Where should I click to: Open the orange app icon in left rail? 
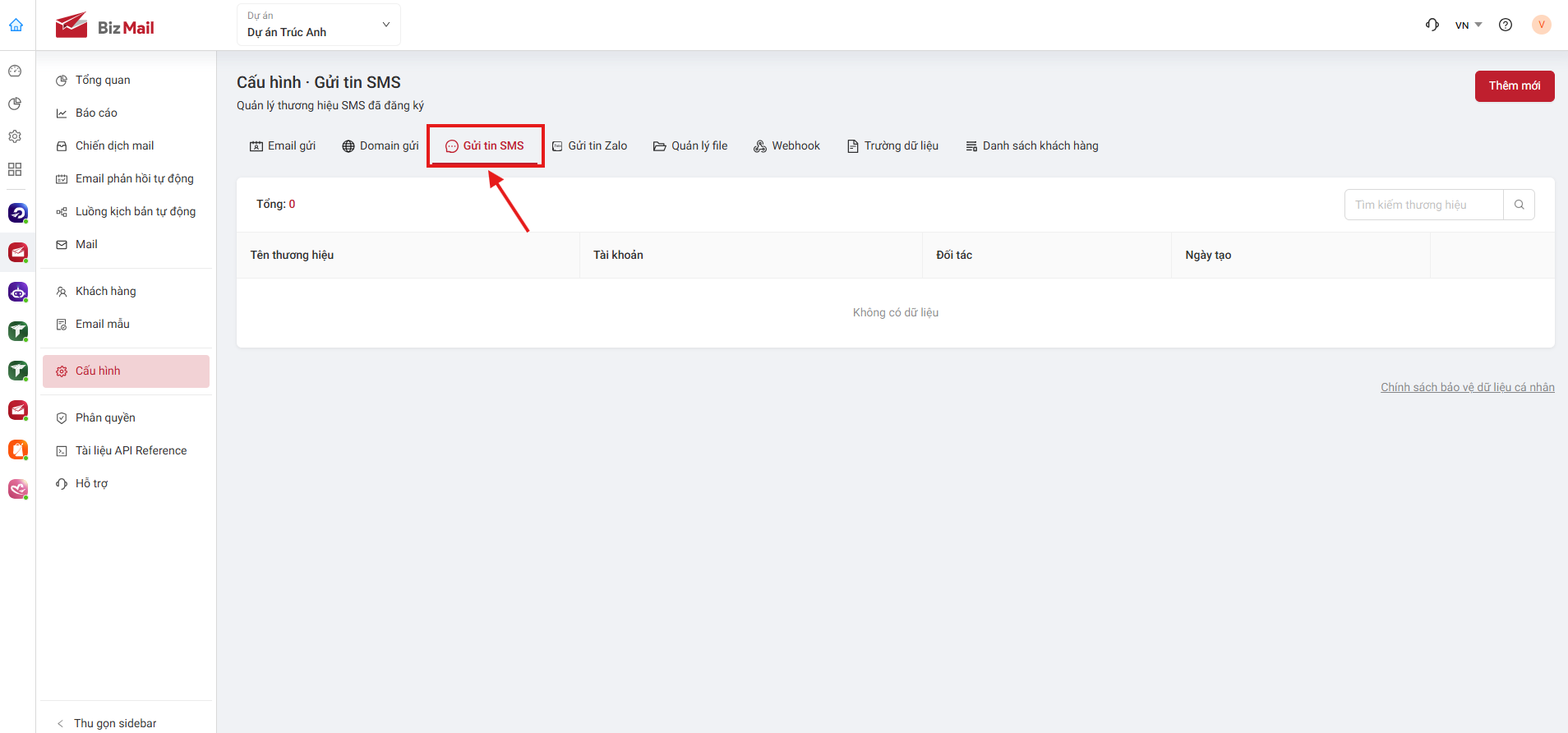(x=18, y=449)
